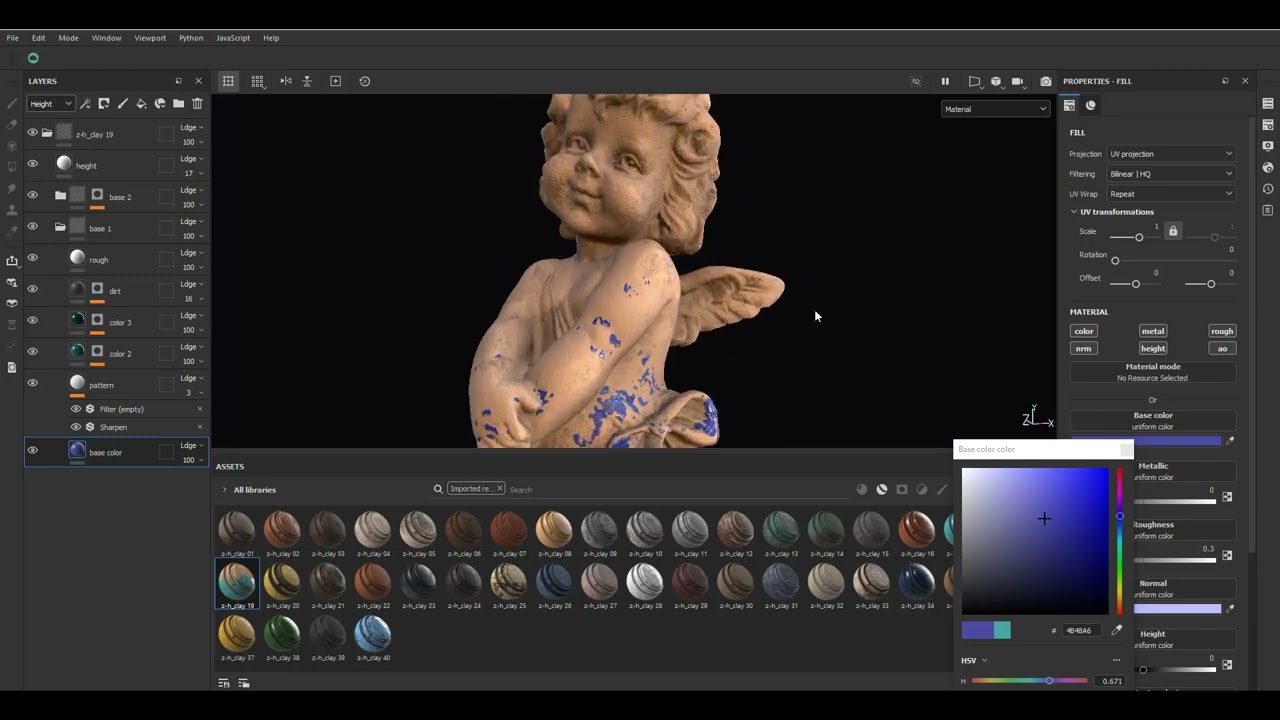This screenshot has height=720, width=1280.
Task: Open the Texture Set list icon on right dock
Action: click(1268, 103)
